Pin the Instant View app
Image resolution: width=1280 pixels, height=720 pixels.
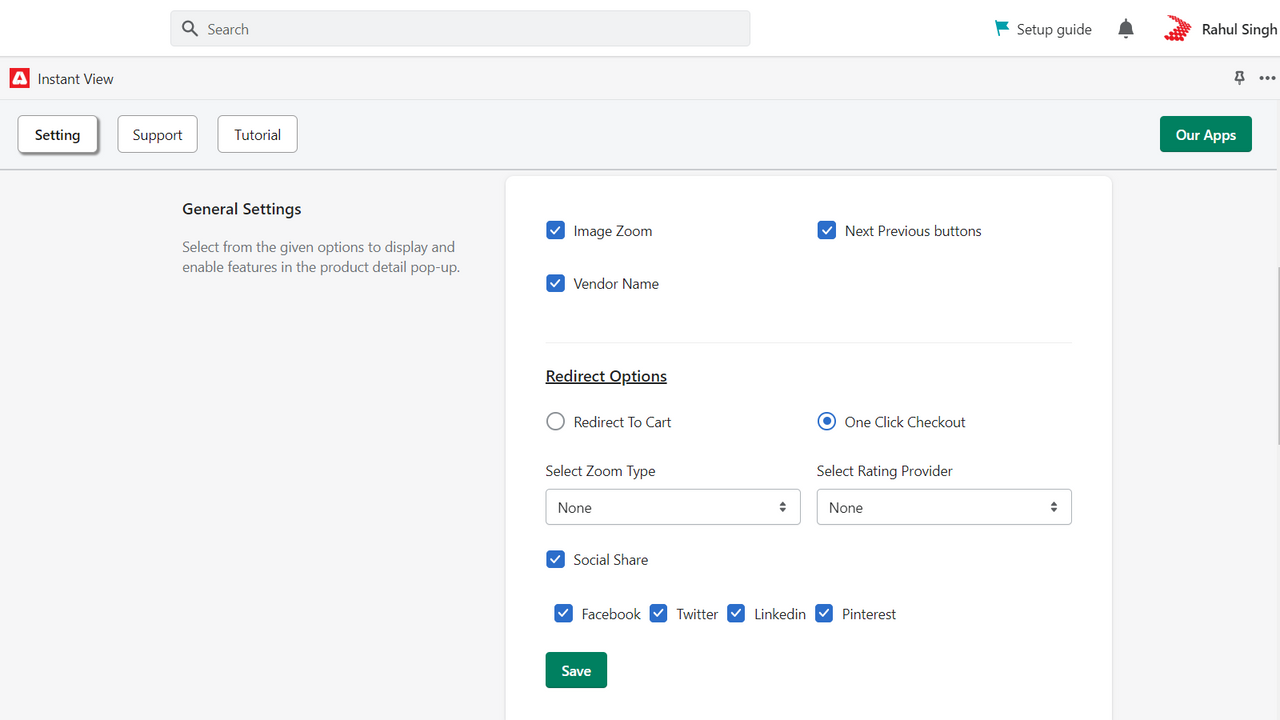tap(1239, 78)
